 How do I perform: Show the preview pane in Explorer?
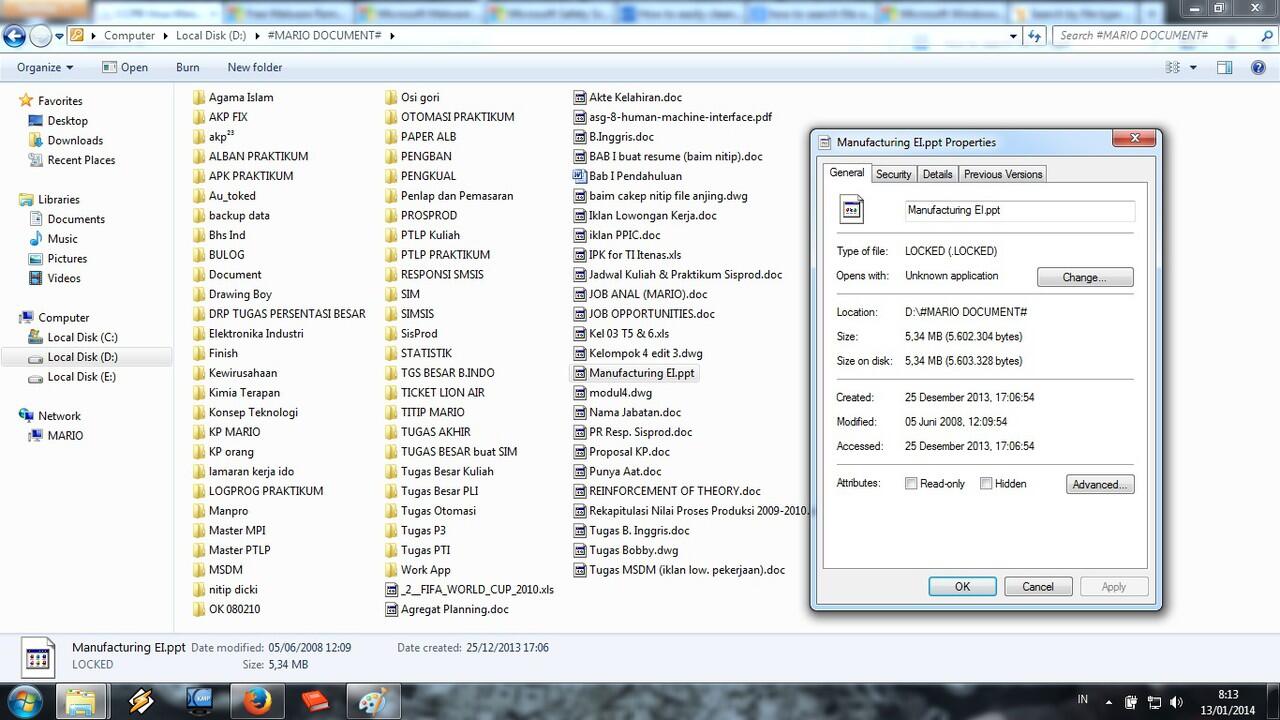pyautogui.click(x=1224, y=67)
